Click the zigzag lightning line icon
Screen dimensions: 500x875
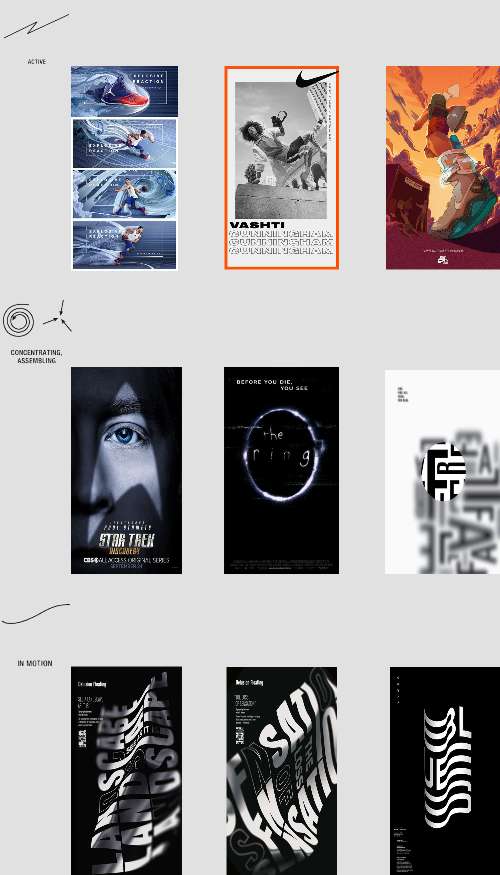tap(36, 26)
